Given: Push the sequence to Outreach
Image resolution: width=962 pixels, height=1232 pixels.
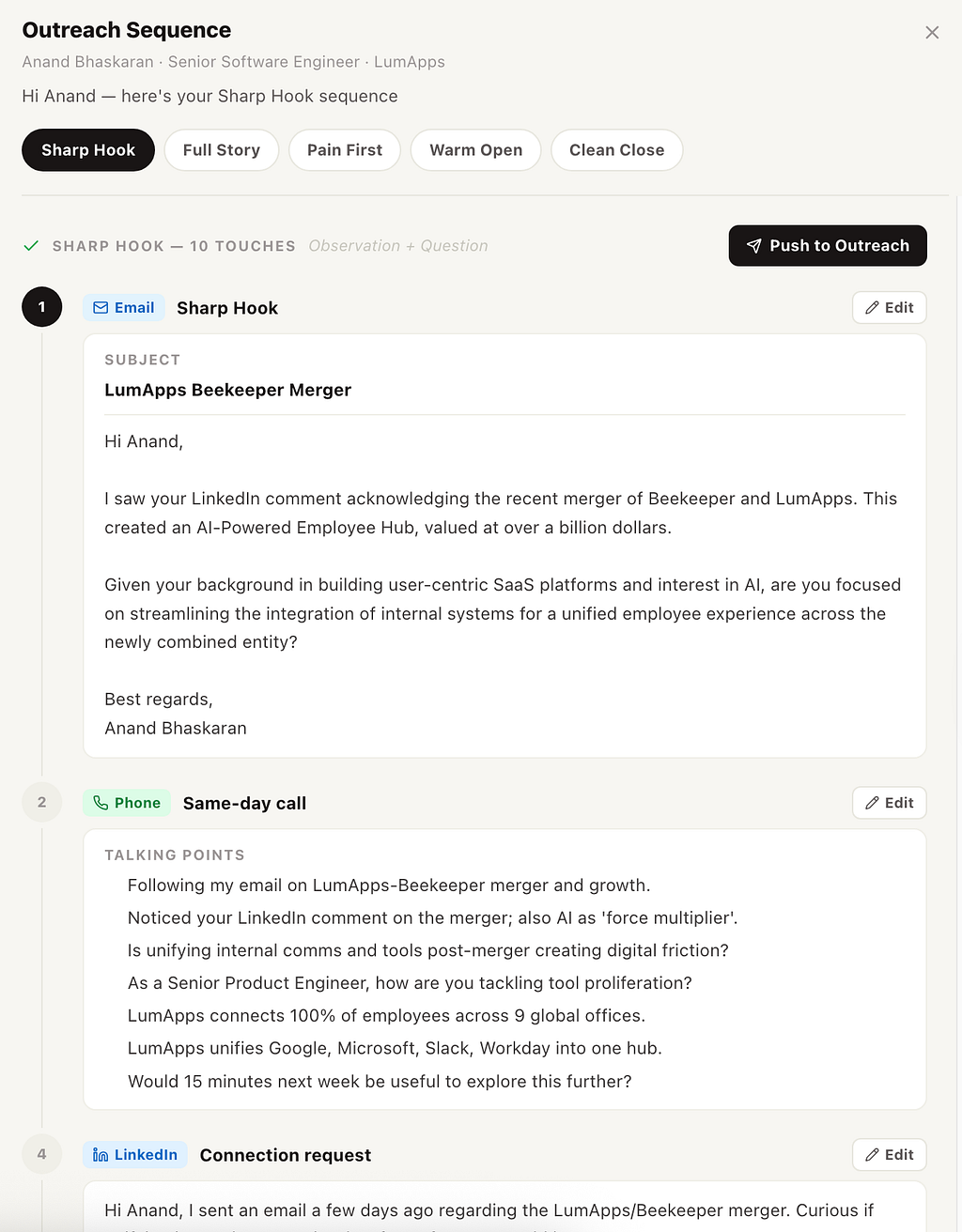Looking at the screenshot, I should (828, 245).
